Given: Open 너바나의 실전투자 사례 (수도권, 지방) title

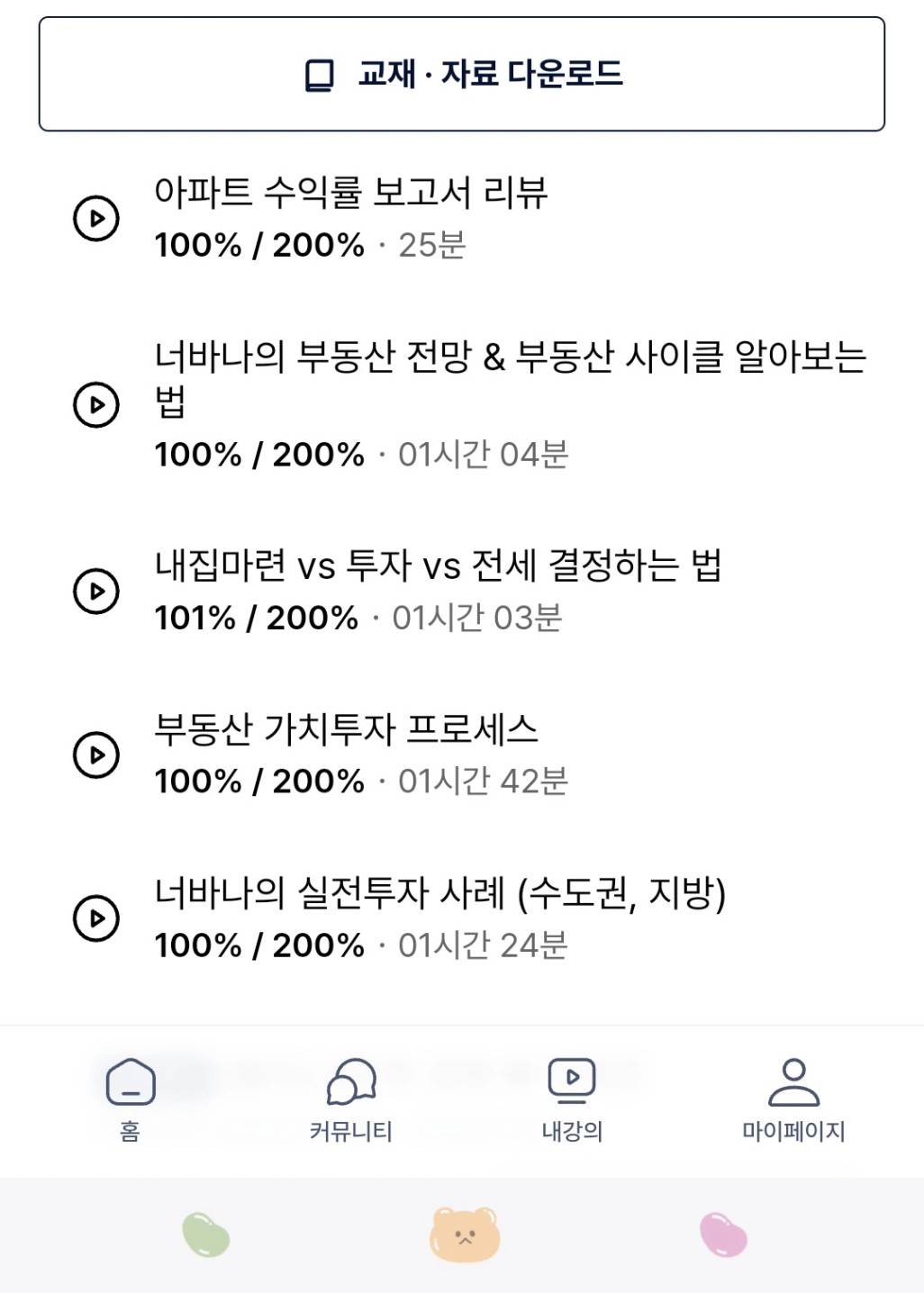Looking at the screenshot, I should 440,893.
